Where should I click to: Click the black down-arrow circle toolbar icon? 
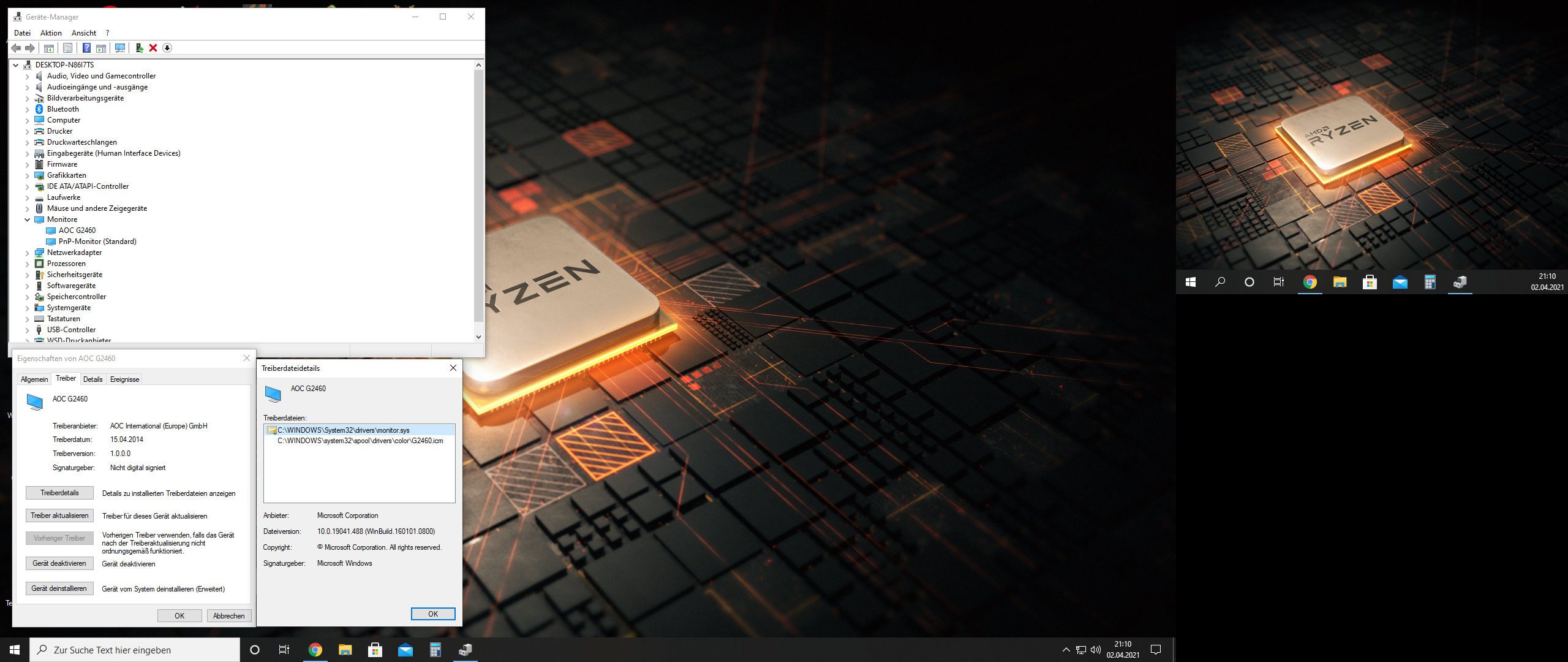pos(167,48)
